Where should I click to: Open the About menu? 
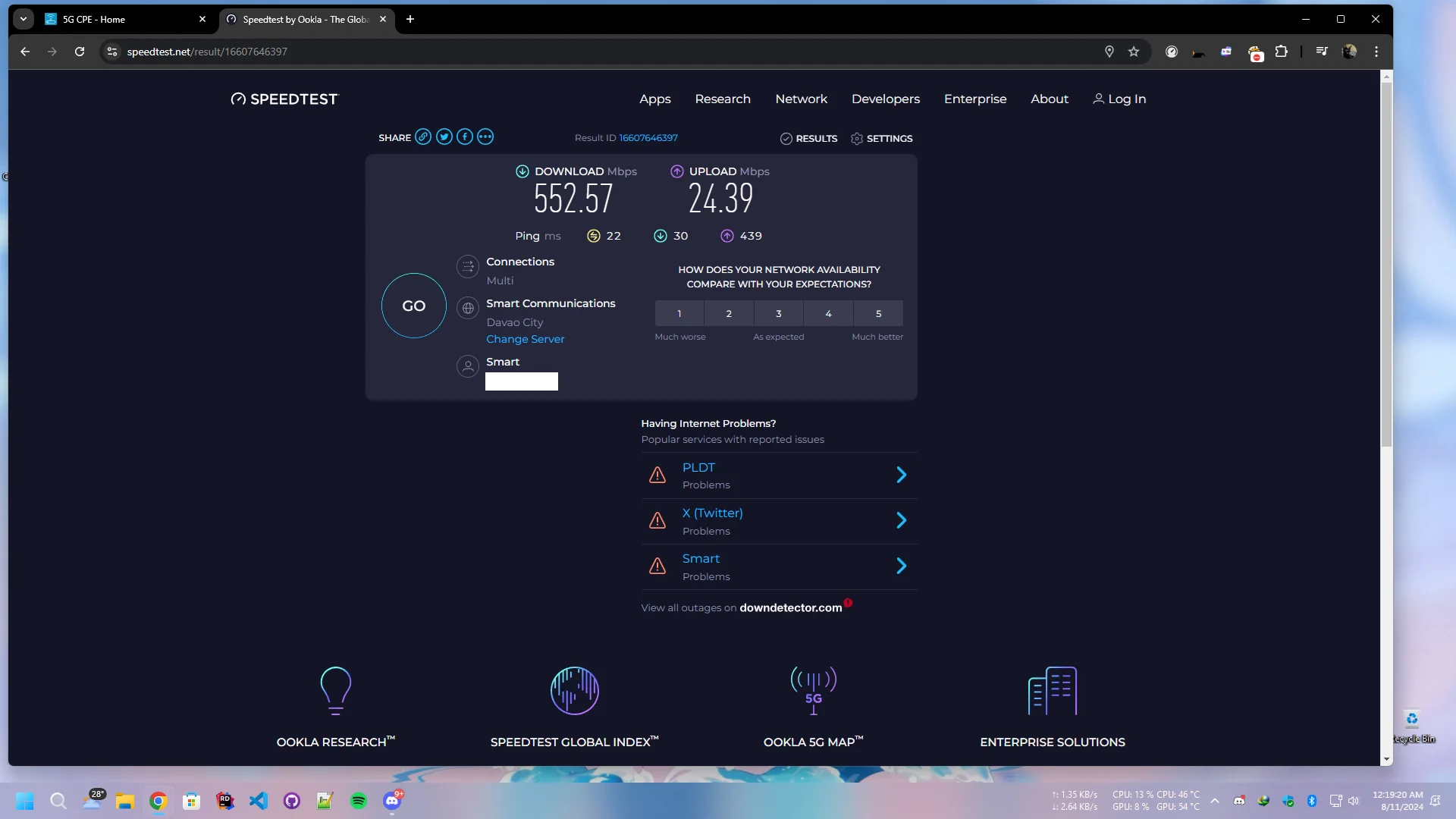coord(1050,99)
